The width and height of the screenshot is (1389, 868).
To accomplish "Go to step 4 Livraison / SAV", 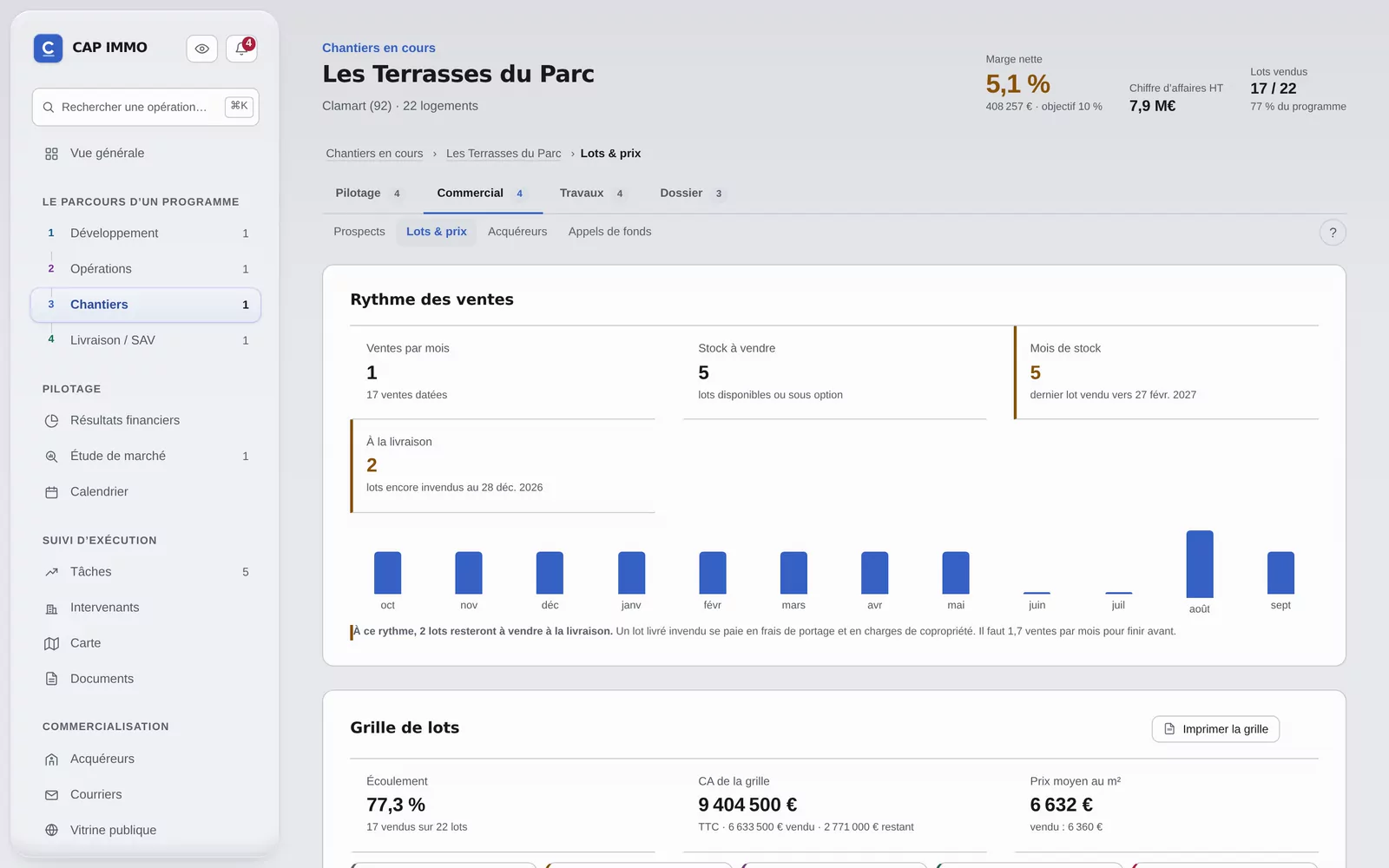I will point(145,340).
